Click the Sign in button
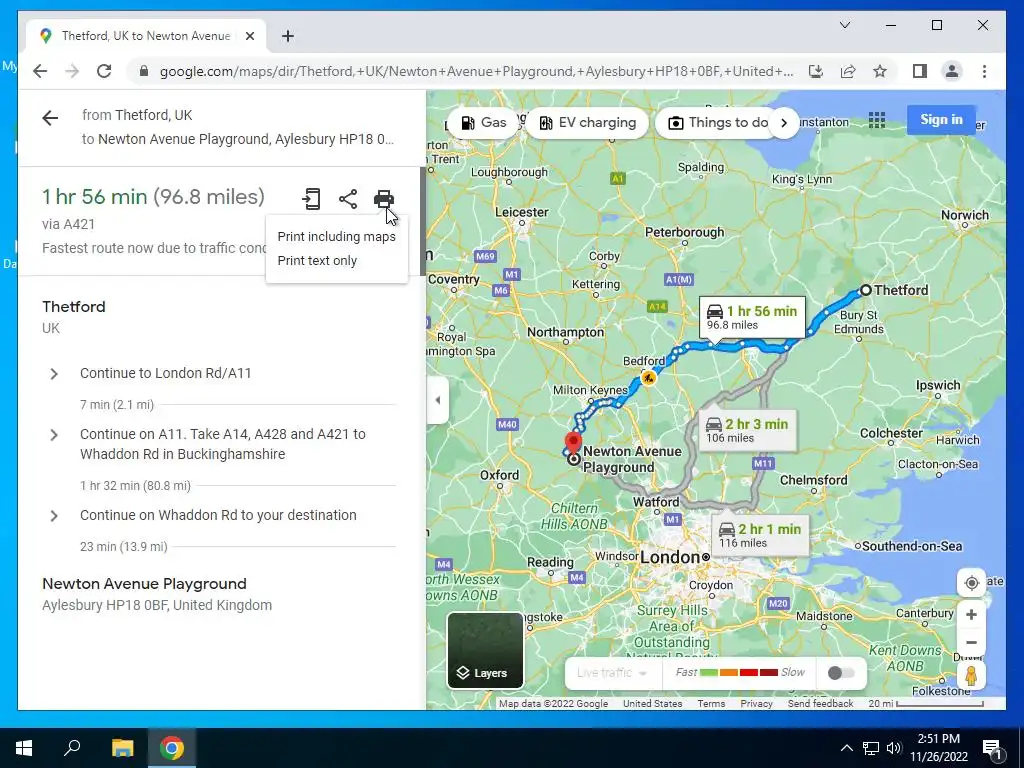This screenshot has height=768, width=1024. pyautogui.click(x=941, y=120)
